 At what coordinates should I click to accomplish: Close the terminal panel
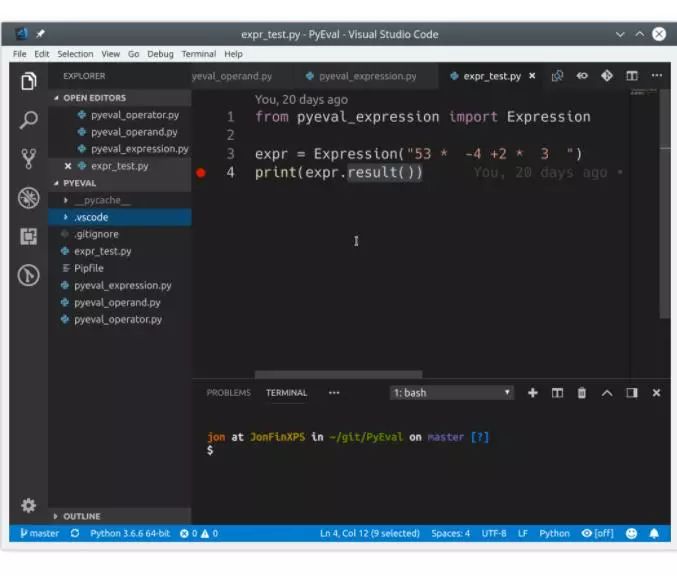(x=657, y=393)
